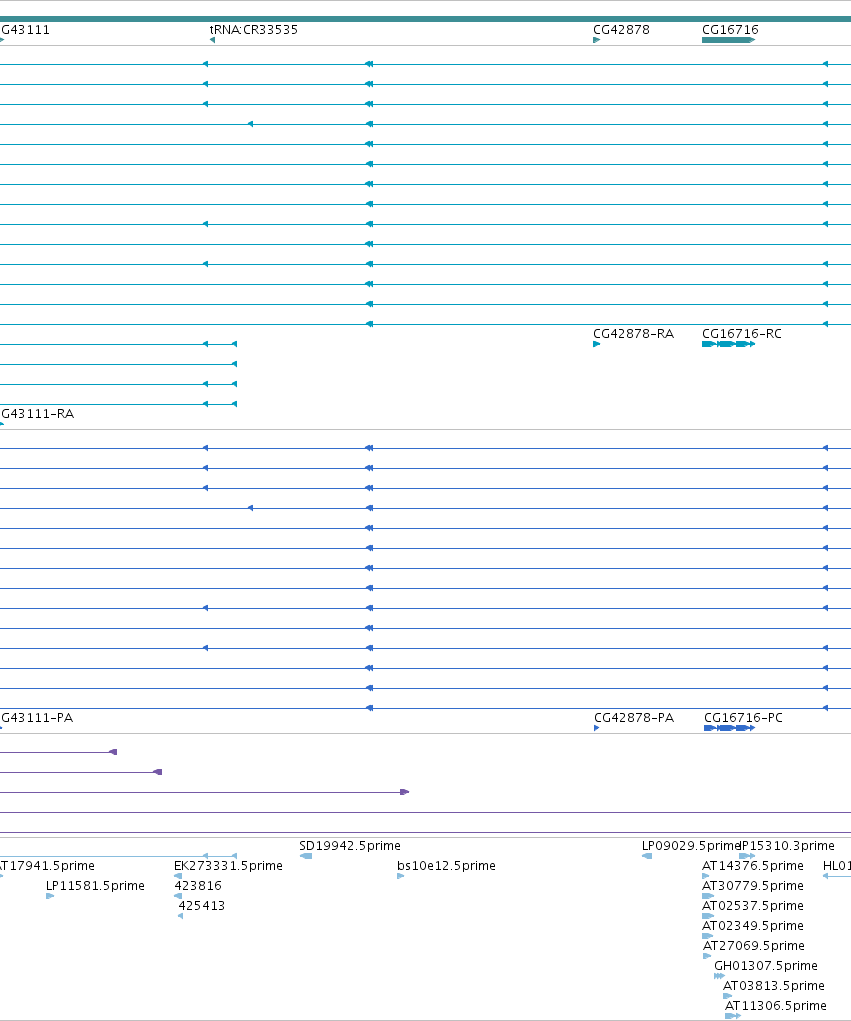Select the LP11581.5prime arrow glyph
851x1021 pixels.
point(50,896)
